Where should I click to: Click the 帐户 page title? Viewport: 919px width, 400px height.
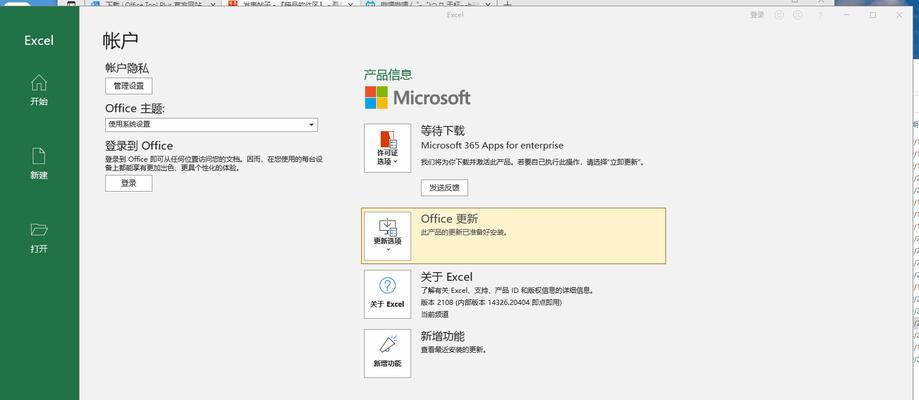coord(120,40)
